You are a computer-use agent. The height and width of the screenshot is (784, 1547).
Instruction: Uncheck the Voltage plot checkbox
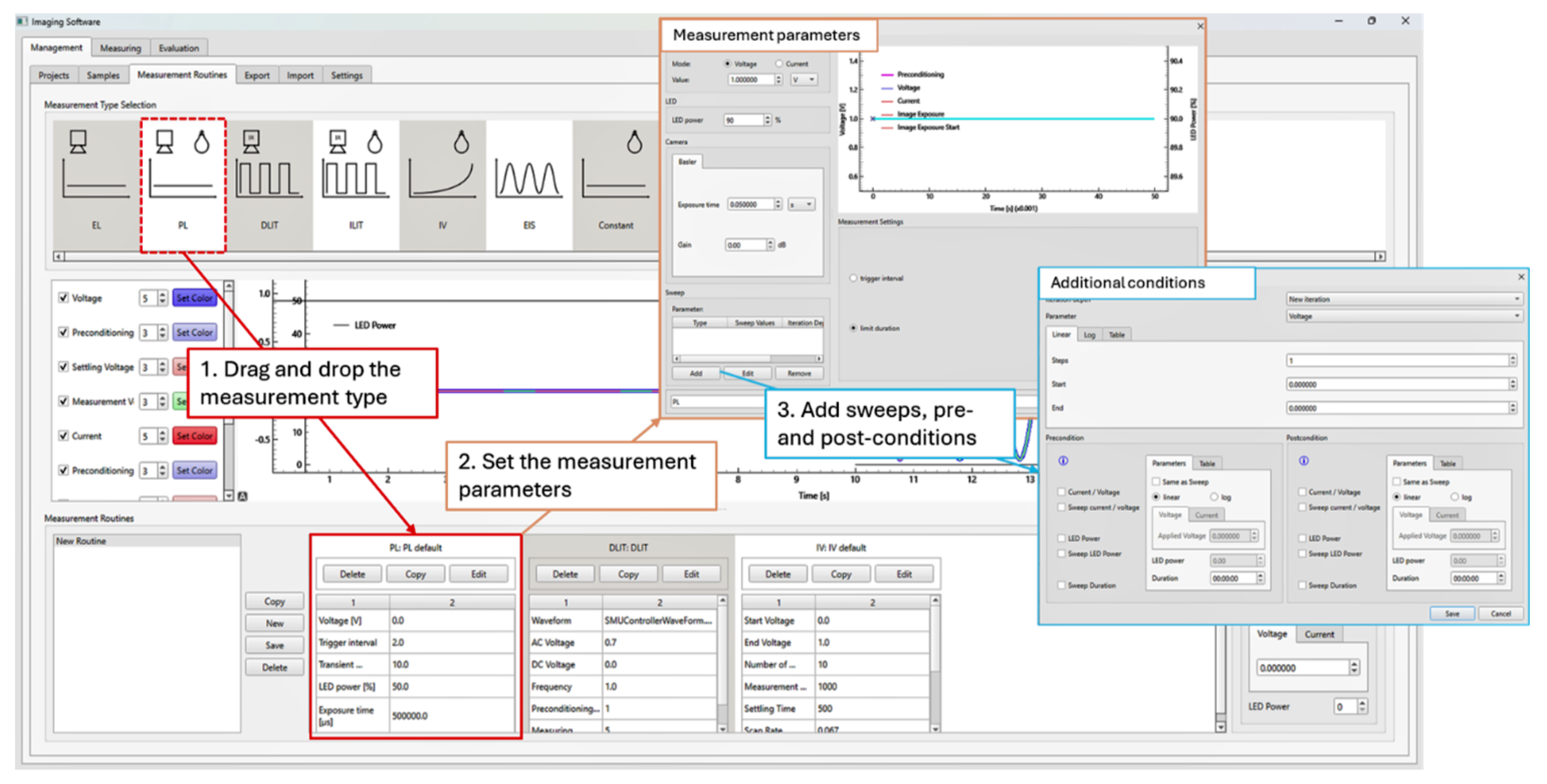point(63,298)
